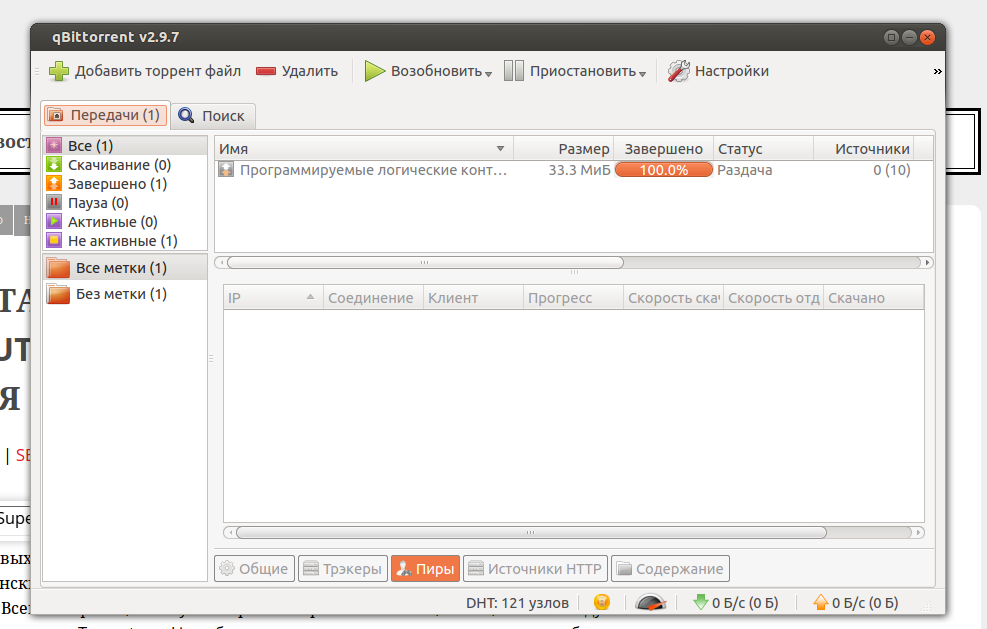
Task: Open Настройки wrench settings icon
Action: pos(679,71)
